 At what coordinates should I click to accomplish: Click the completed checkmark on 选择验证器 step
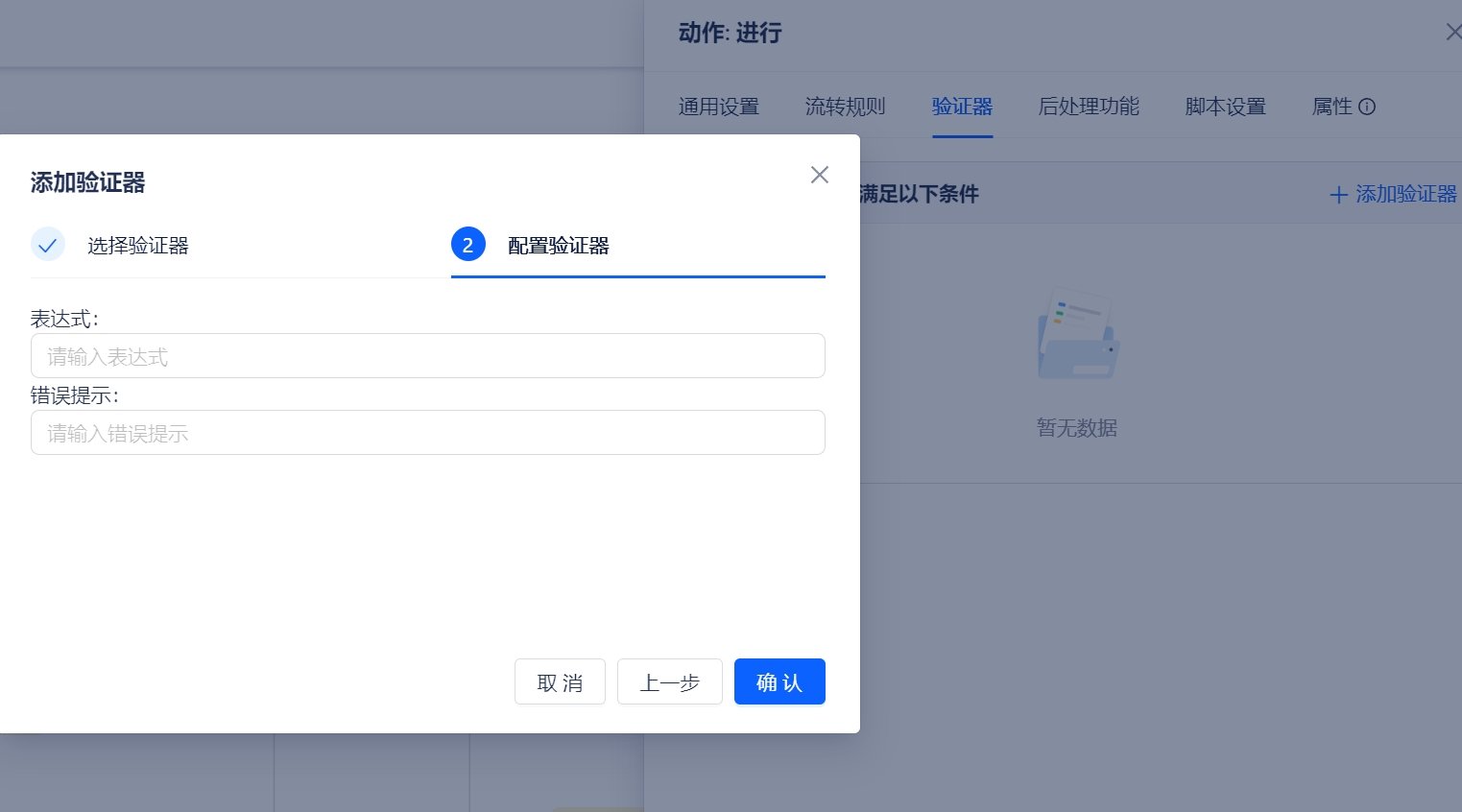click(48, 244)
